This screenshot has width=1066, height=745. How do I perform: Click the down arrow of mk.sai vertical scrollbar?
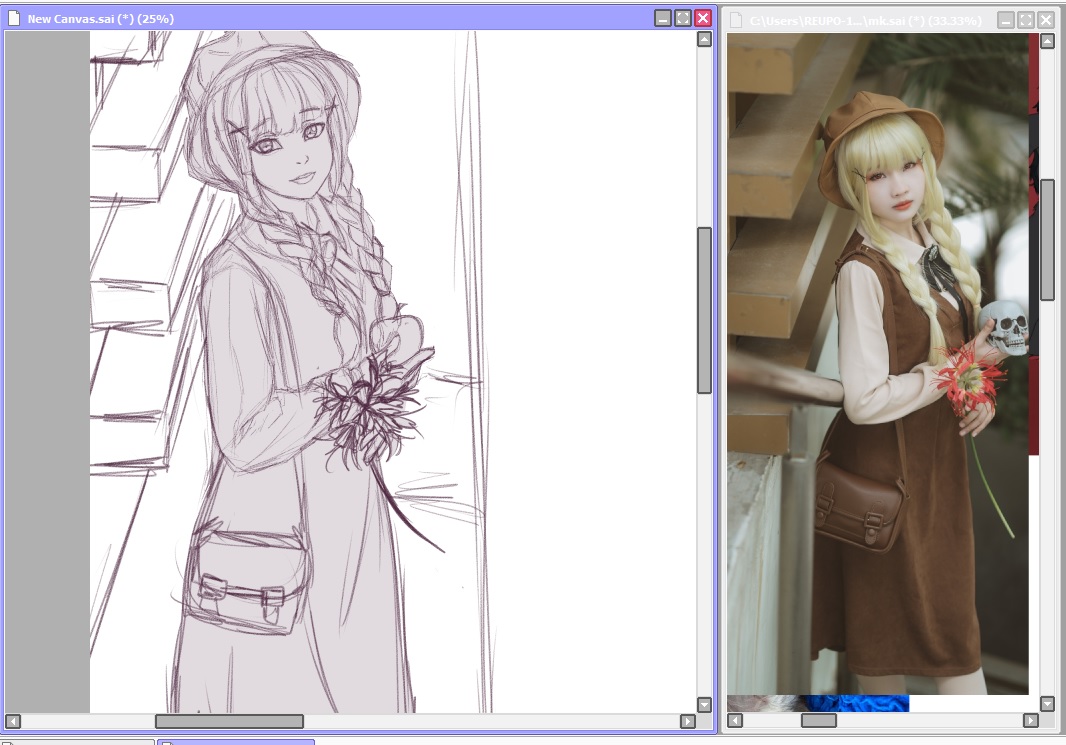coord(1048,704)
